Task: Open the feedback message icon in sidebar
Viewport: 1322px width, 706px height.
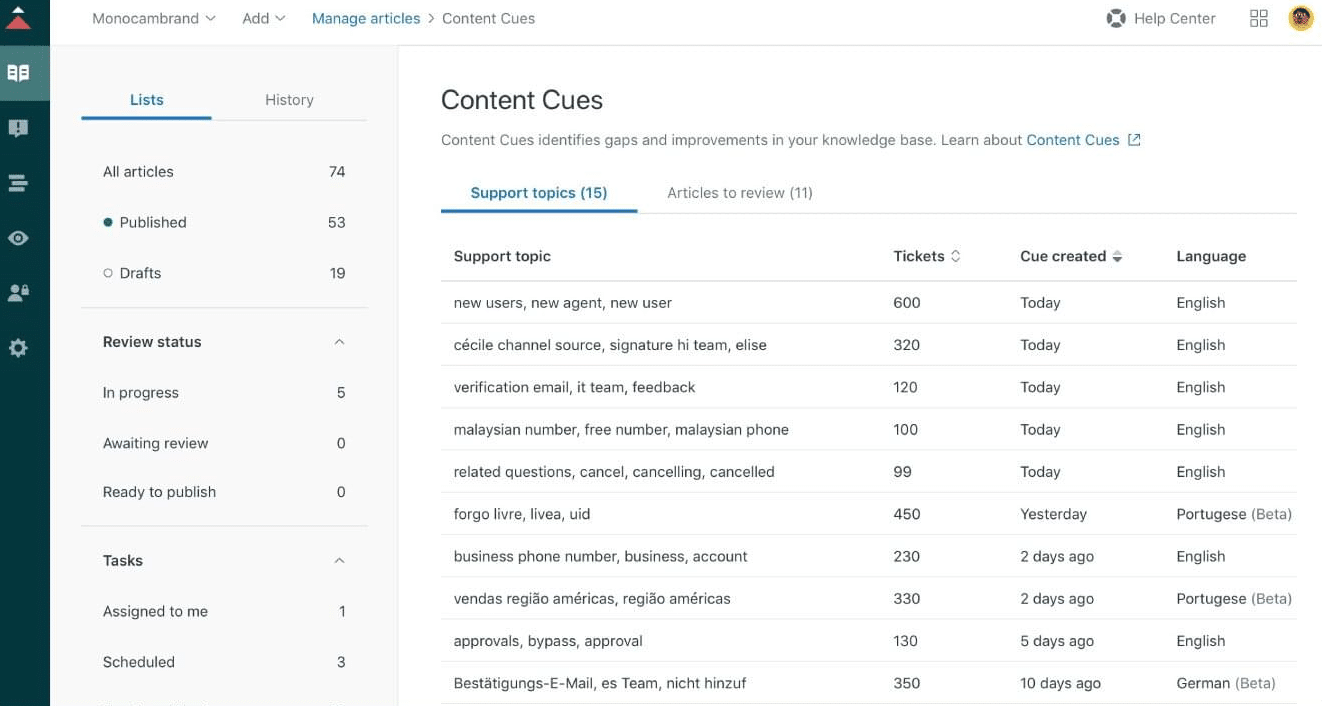Action: click(24, 127)
